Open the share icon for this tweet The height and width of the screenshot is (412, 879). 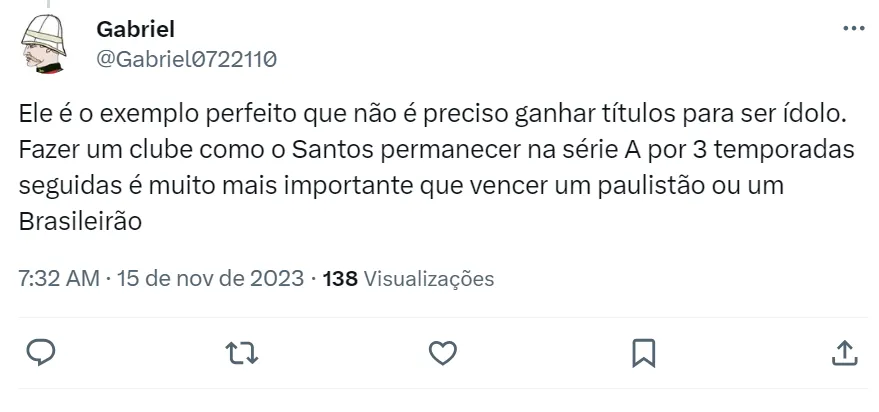844,352
